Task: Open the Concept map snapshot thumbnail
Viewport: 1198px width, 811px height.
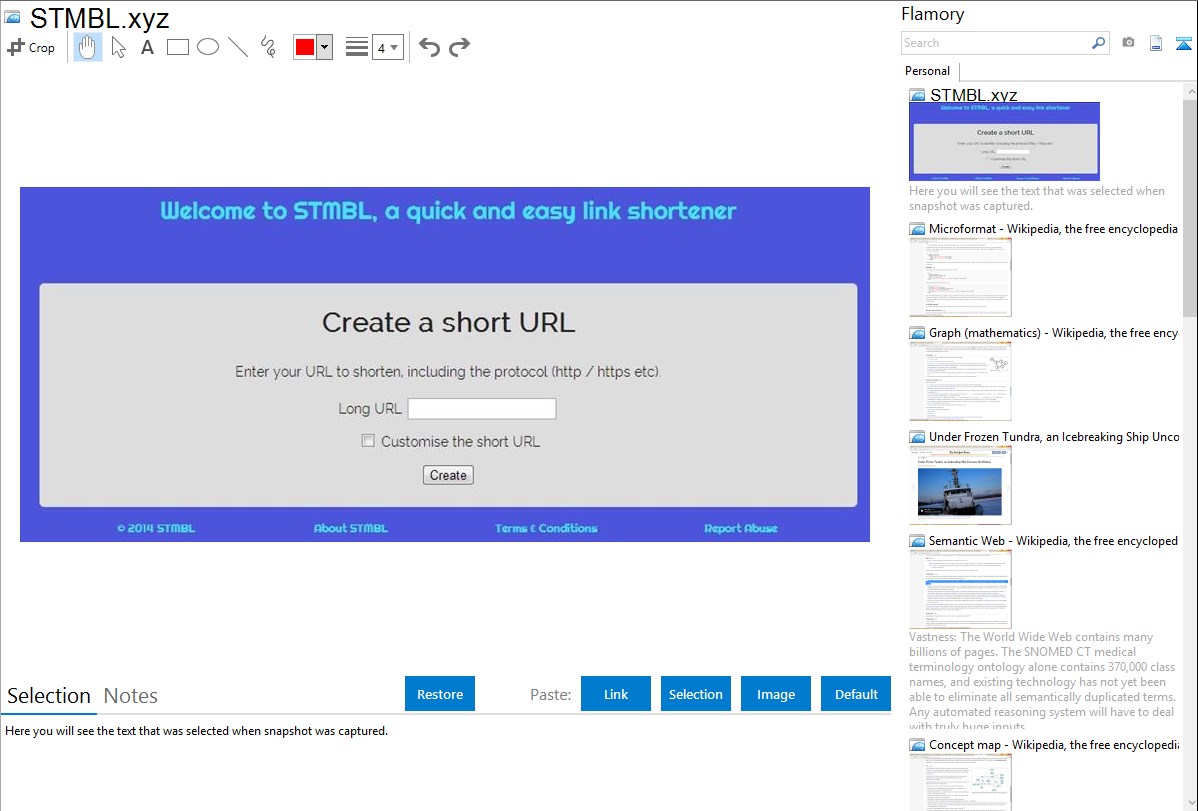Action: 960,782
